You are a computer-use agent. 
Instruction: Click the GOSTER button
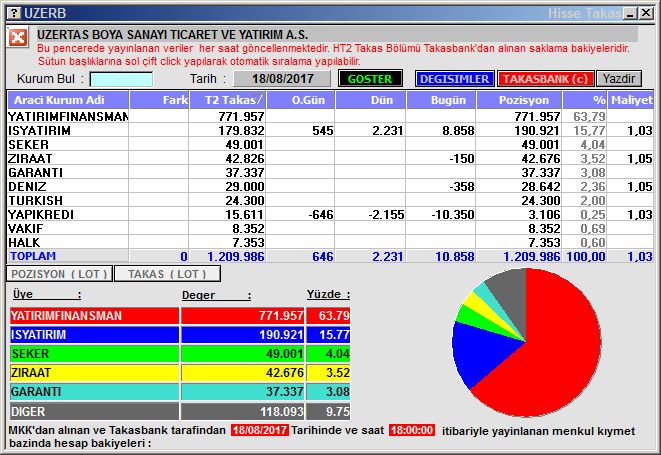point(370,79)
